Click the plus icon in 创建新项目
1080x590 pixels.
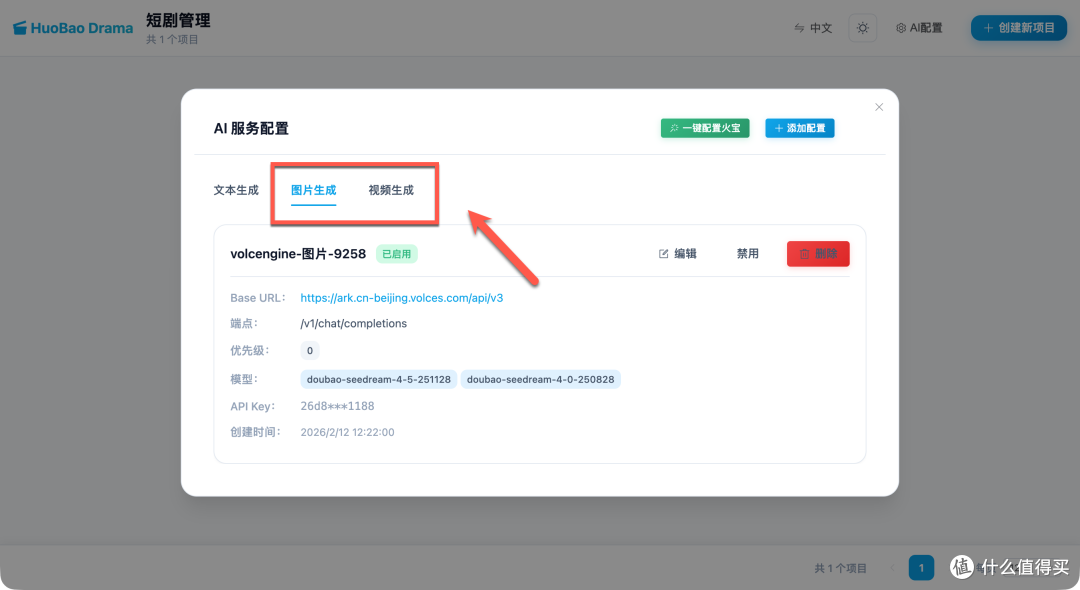[988, 28]
